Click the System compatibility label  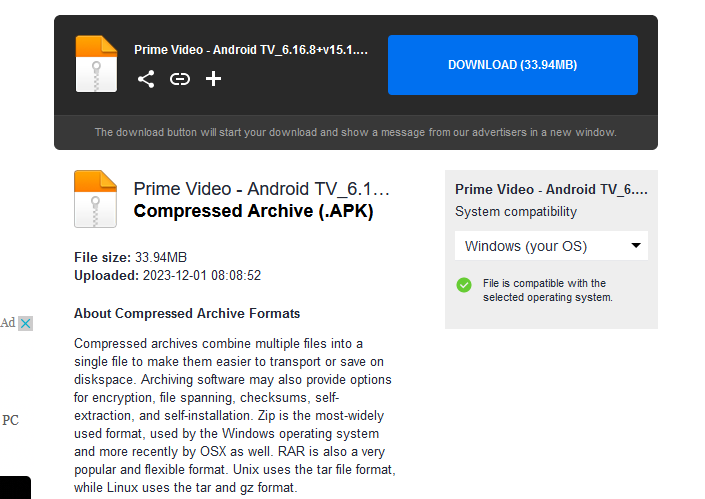coord(516,212)
